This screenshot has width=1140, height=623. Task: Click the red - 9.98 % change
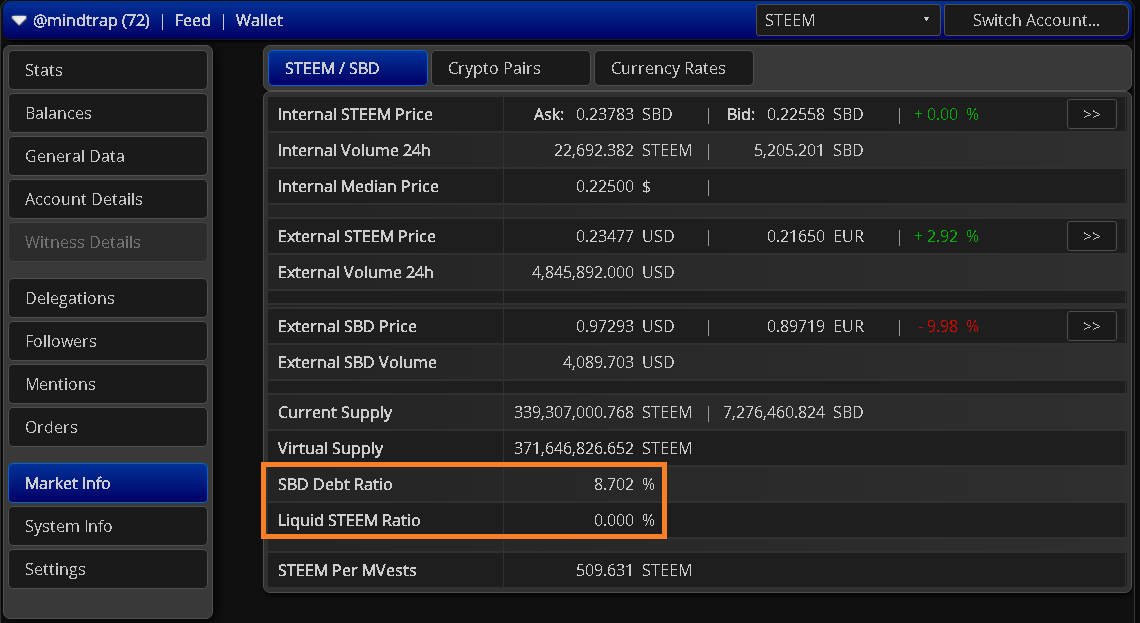click(948, 326)
